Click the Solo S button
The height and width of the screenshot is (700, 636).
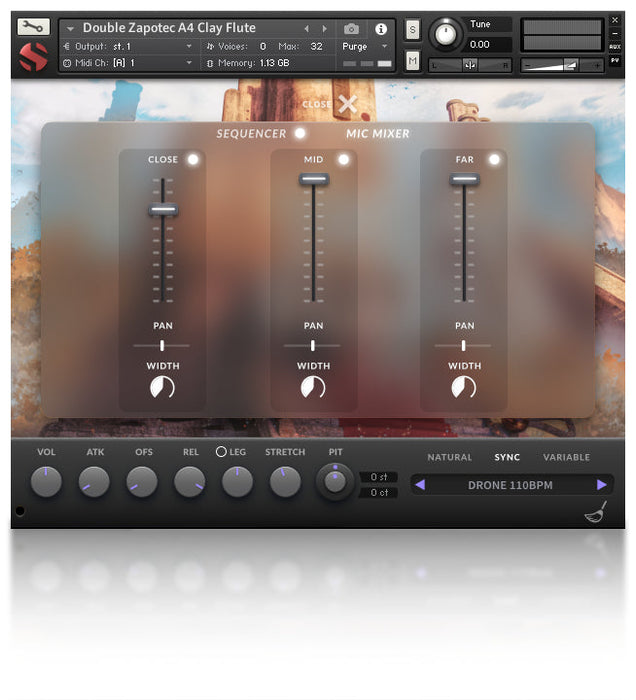click(412, 31)
